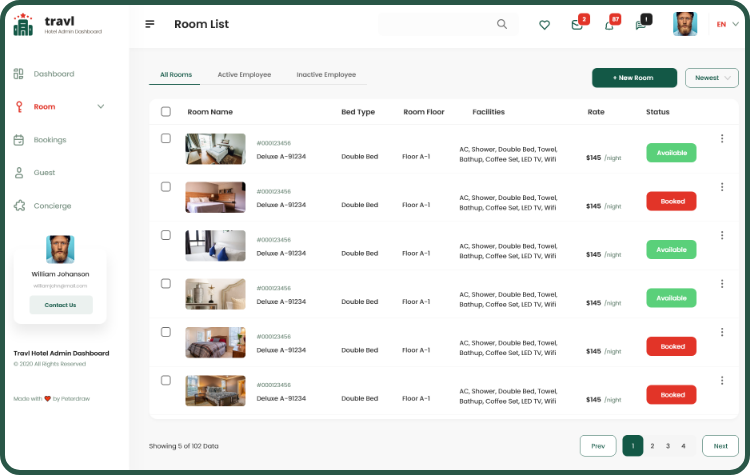Select all rooms with the header checkbox

tap(166, 111)
